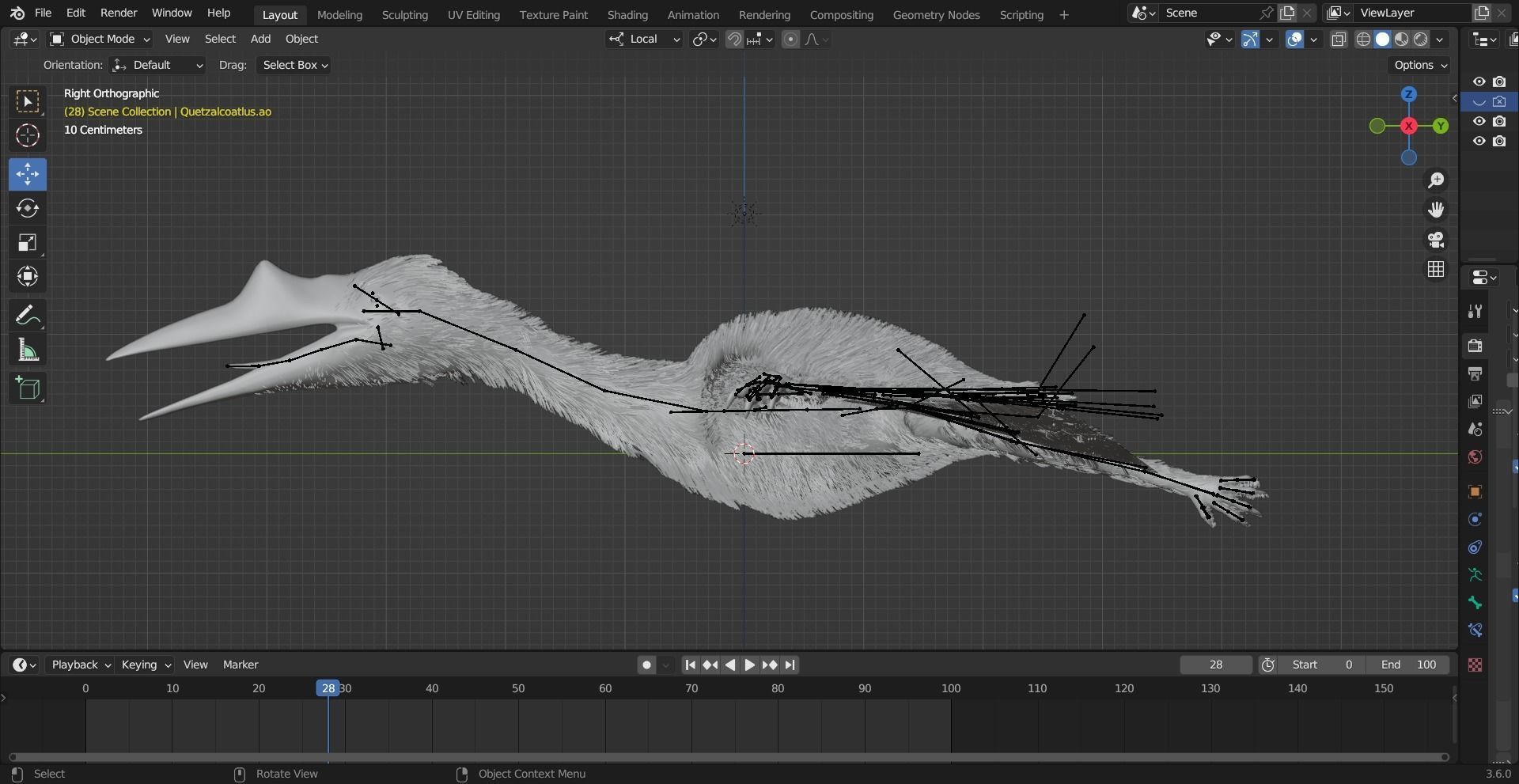Open the File menu
This screenshot has width=1519, height=784.
(44, 13)
